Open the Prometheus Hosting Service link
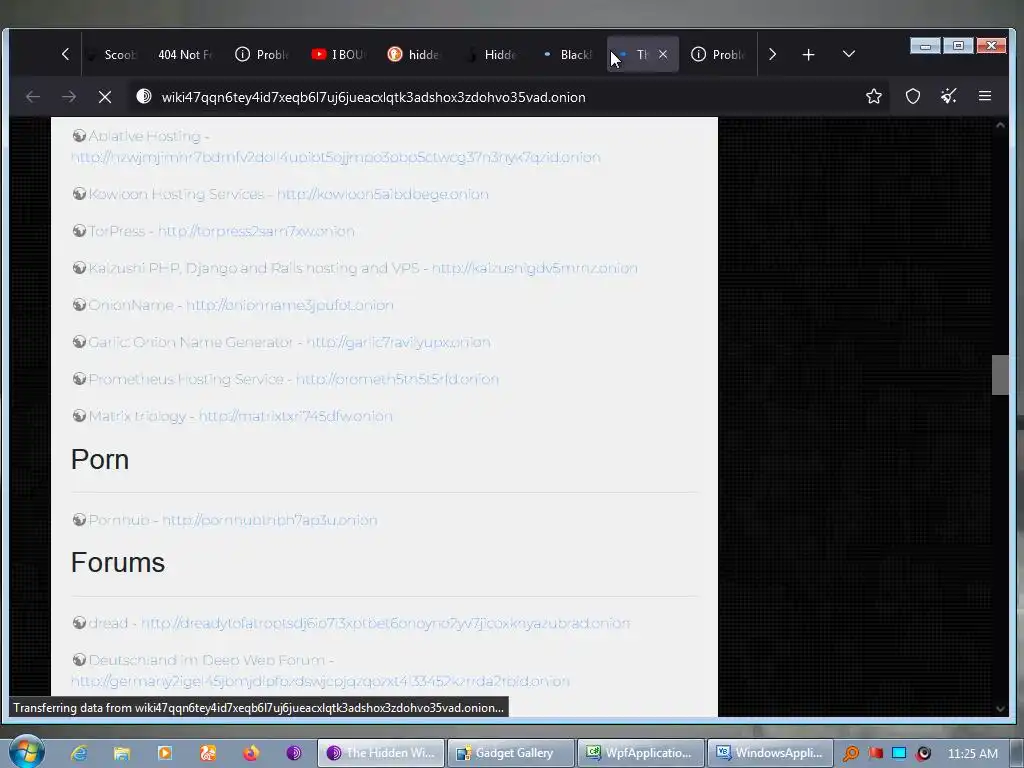The height and width of the screenshot is (768, 1024). pyautogui.click(x=397, y=379)
